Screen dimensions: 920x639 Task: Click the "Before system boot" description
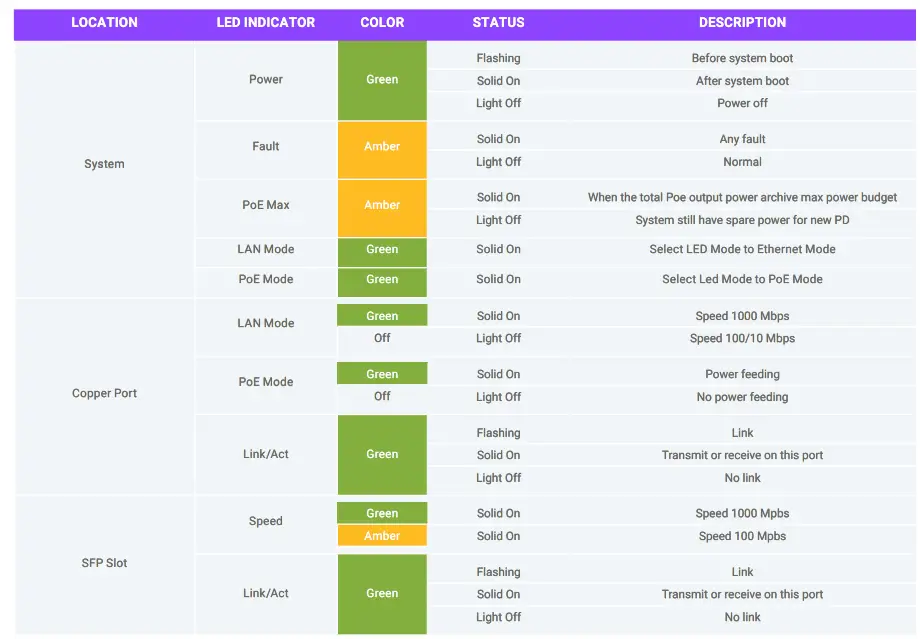(742, 58)
